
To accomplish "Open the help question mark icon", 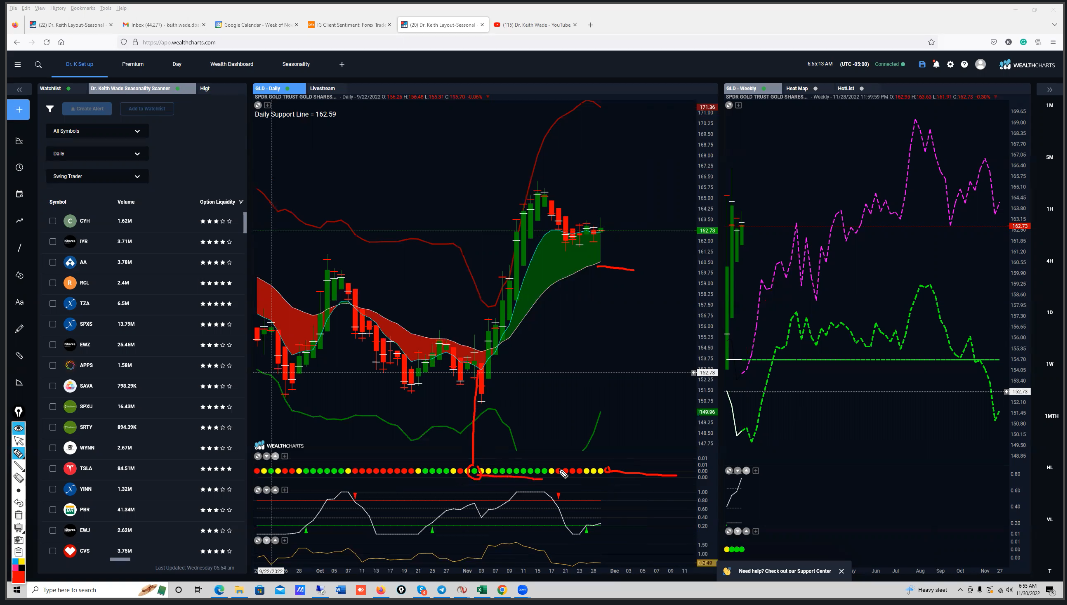I will coord(964,65).
